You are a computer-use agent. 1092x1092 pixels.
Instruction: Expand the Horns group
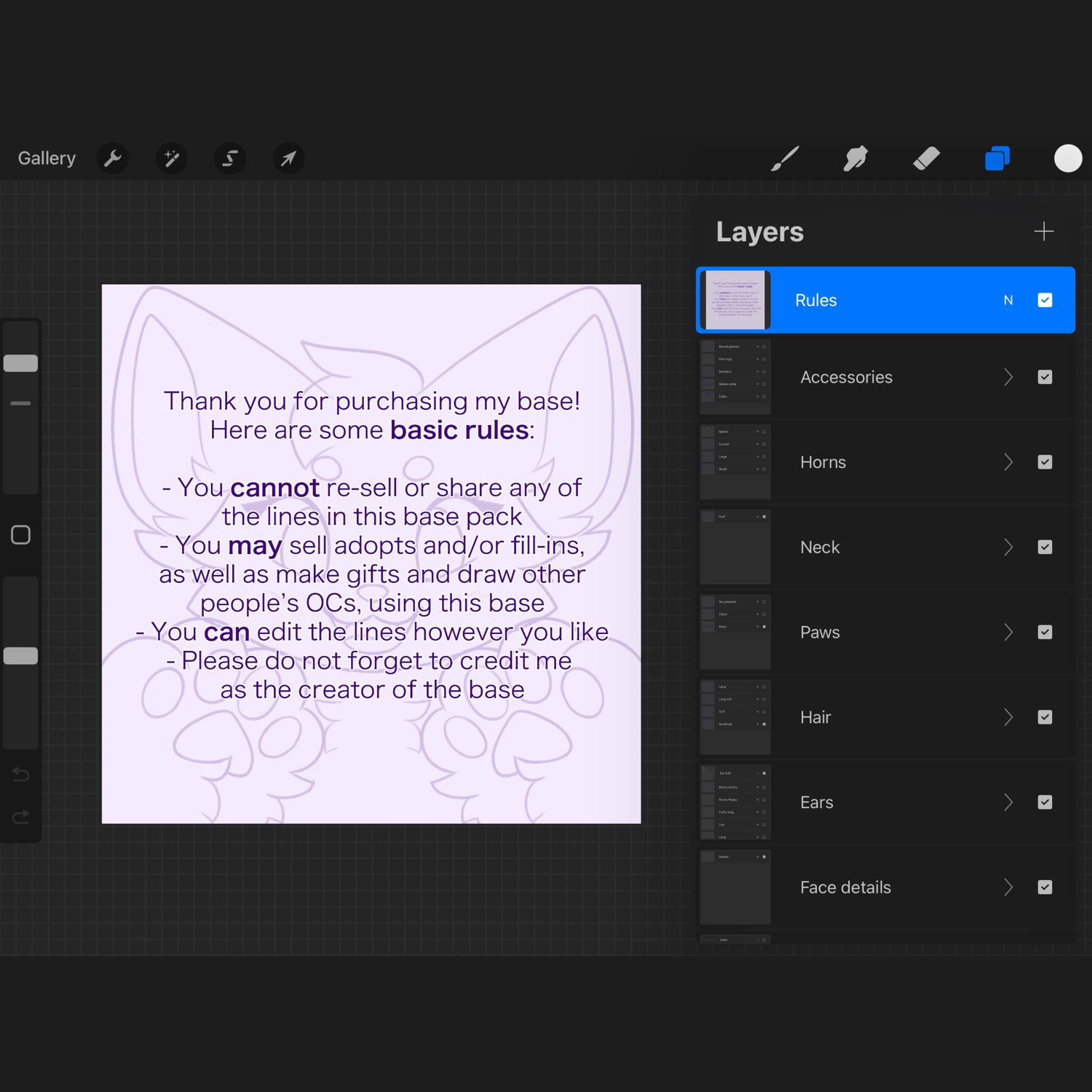click(x=1008, y=462)
